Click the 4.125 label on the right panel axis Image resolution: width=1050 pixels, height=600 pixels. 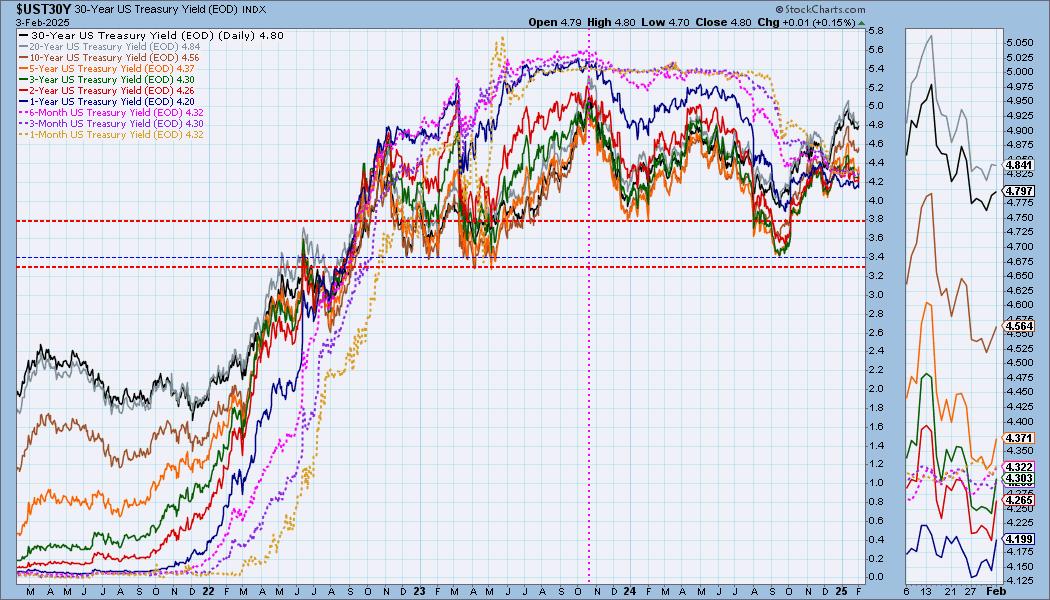coord(1021,581)
